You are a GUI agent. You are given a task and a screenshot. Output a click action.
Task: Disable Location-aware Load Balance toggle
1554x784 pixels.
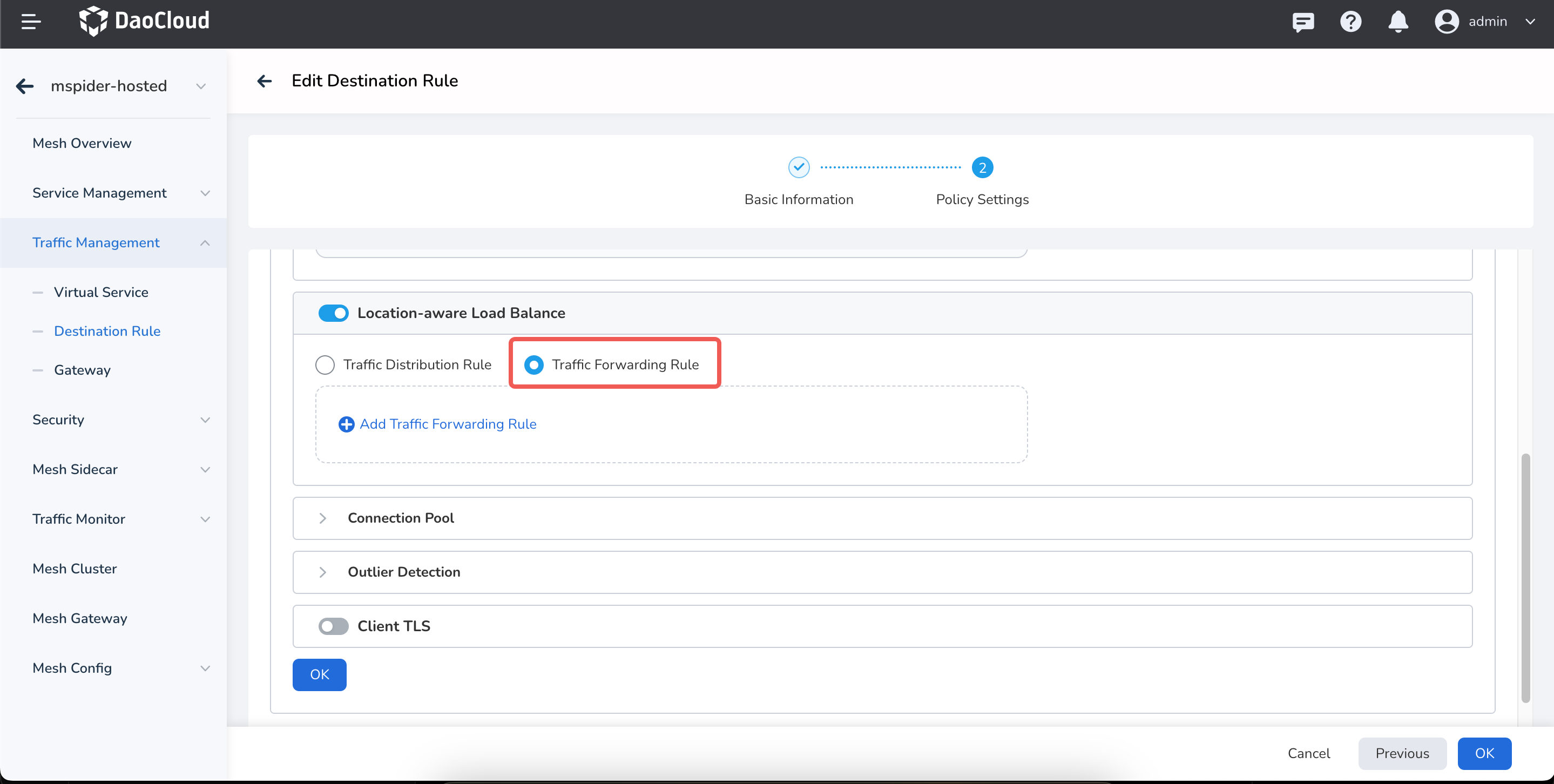(x=333, y=313)
